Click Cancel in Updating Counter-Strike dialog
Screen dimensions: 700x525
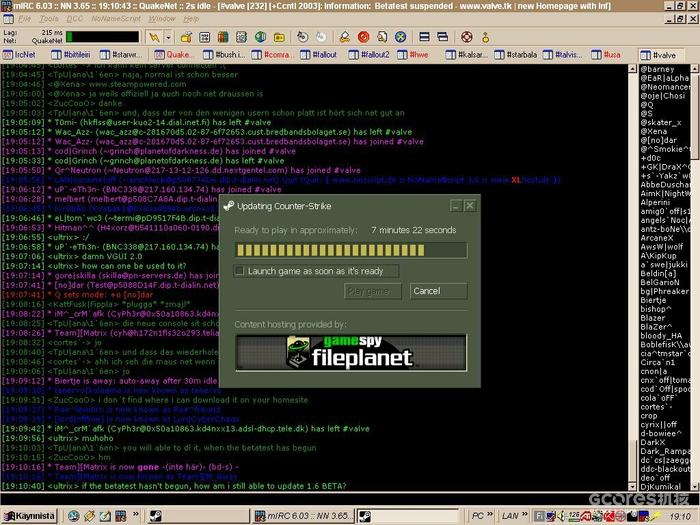point(438,291)
